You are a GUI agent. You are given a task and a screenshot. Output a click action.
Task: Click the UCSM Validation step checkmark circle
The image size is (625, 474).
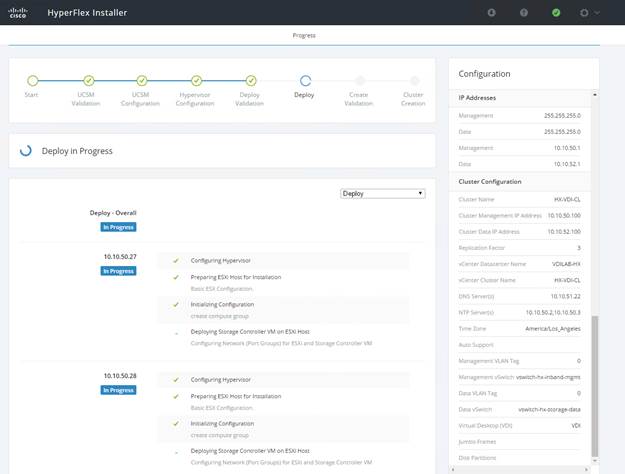coord(88,81)
